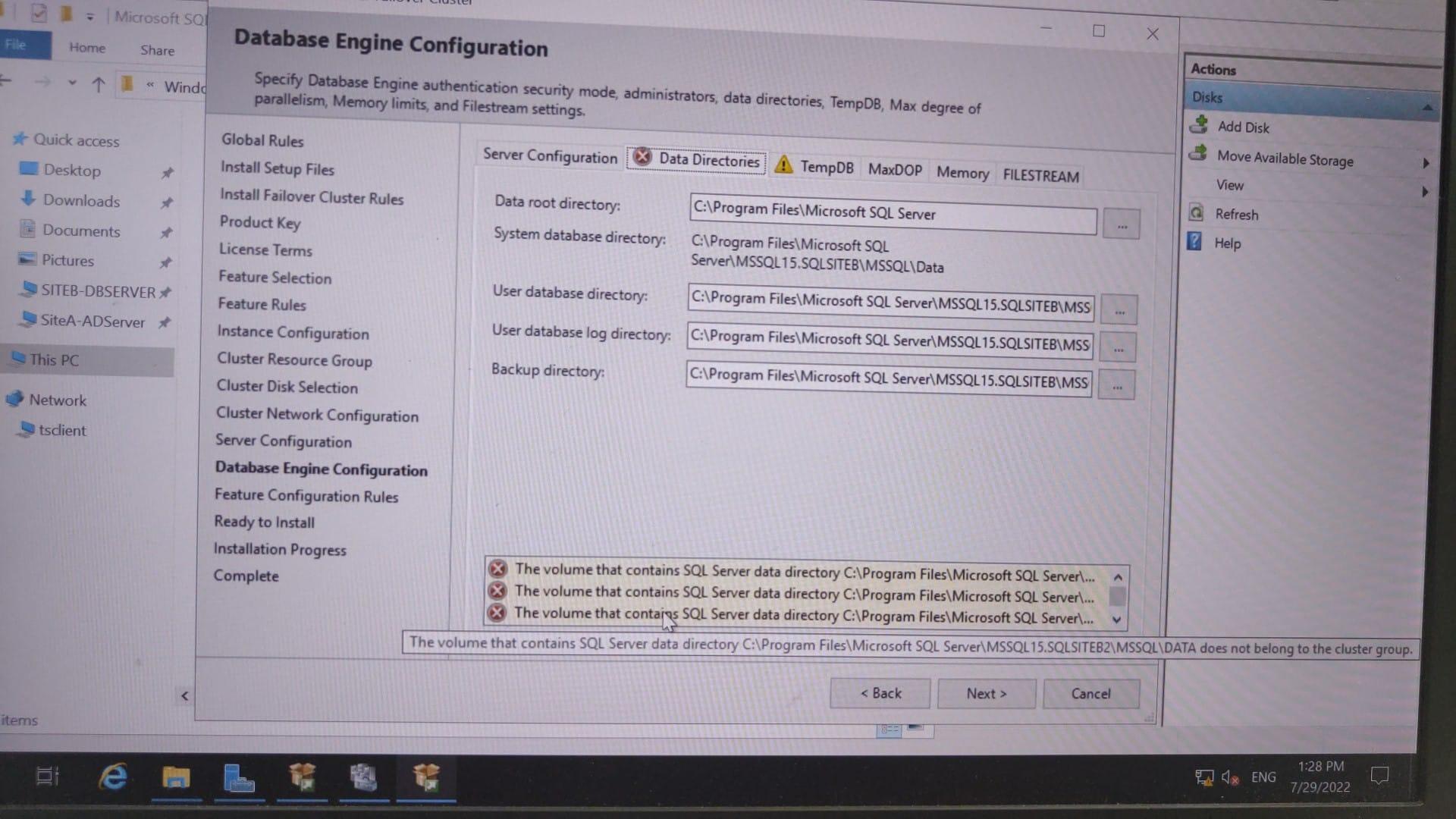Click the User database directory field
The height and width of the screenshot is (819, 1456).
point(891,302)
